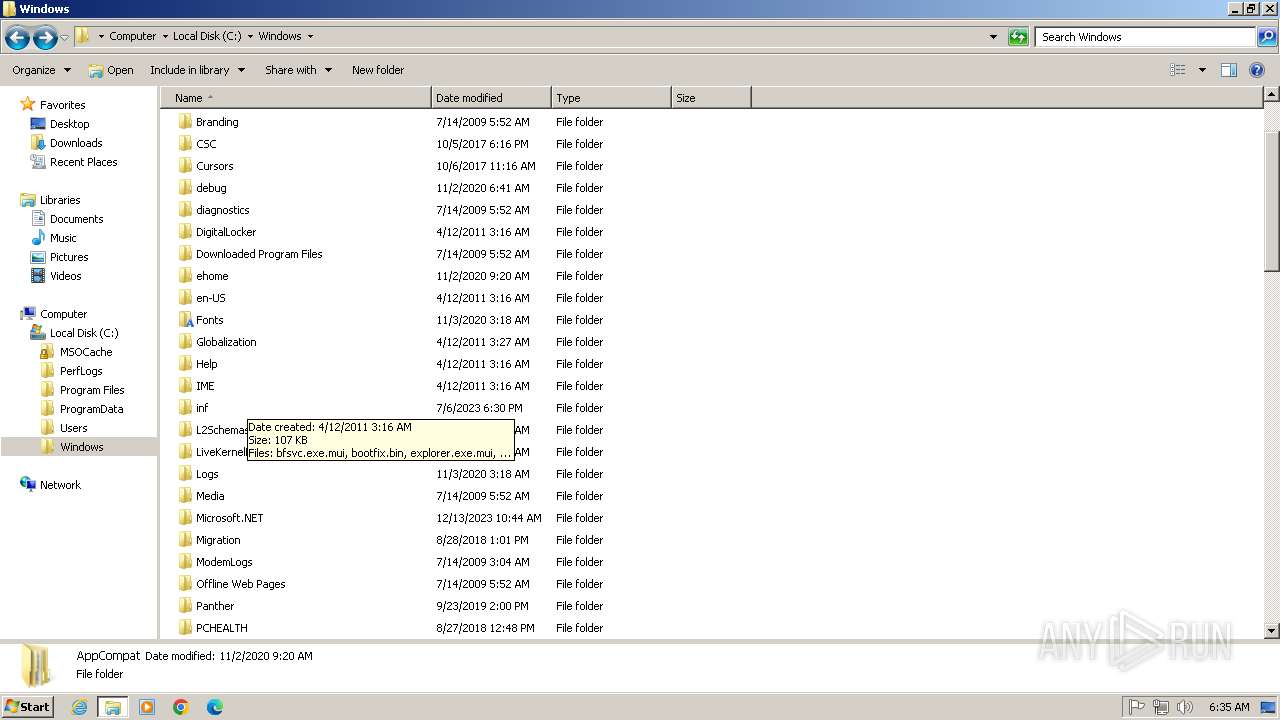Launch Microsoft Edge from the taskbar
1280x720 pixels.
(x=214, y=707)
